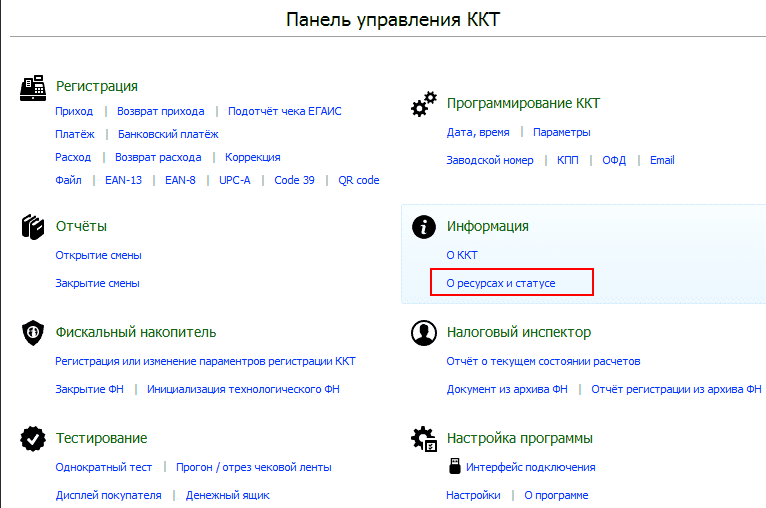Open the Настройки link
The width and height of the screenshot is (766, 508).
point(473,495)
